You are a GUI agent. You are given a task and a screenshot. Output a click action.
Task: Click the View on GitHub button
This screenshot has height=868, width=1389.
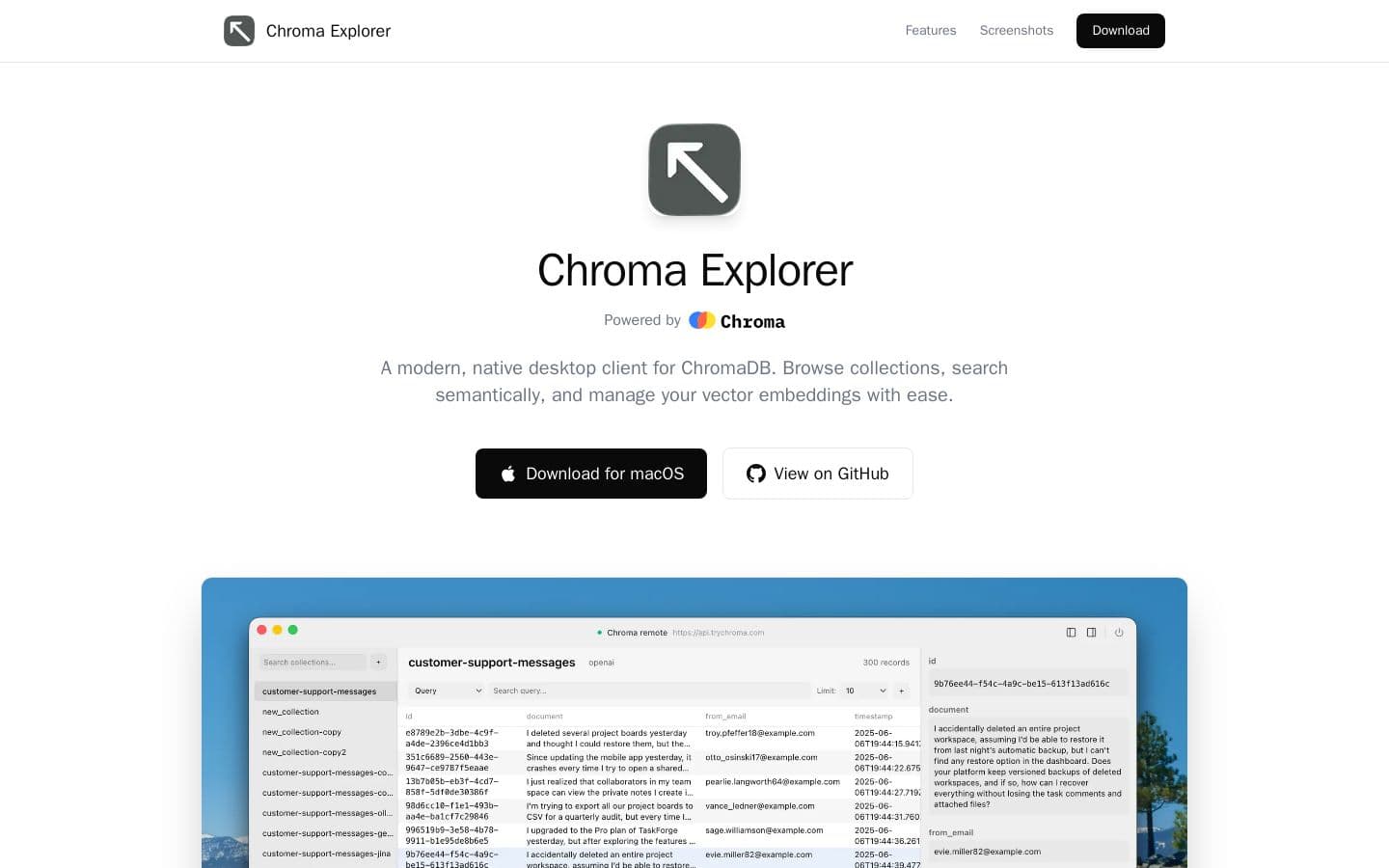coord(817,474)
